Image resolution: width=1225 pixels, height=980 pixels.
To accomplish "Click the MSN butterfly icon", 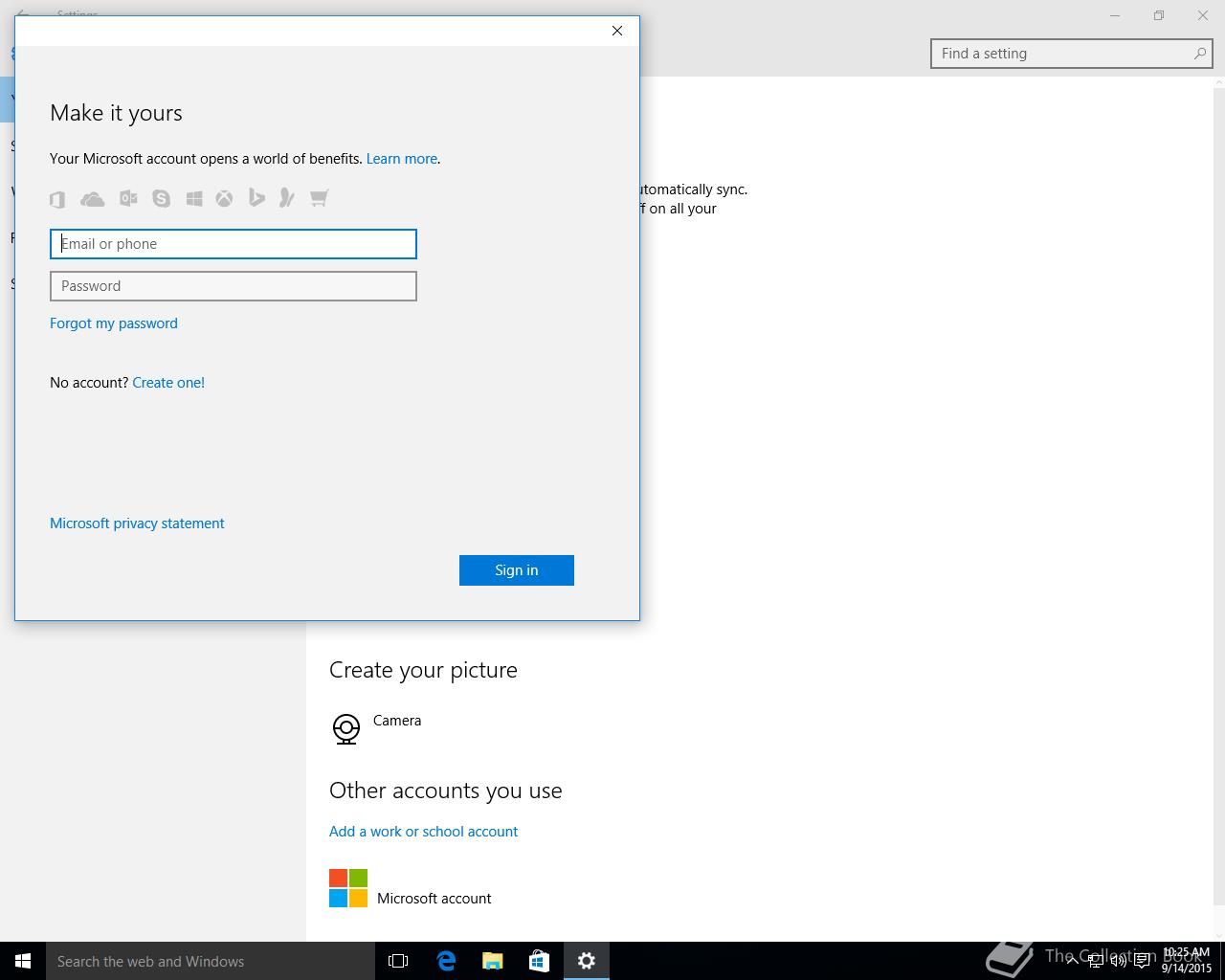I will [286, 197].
